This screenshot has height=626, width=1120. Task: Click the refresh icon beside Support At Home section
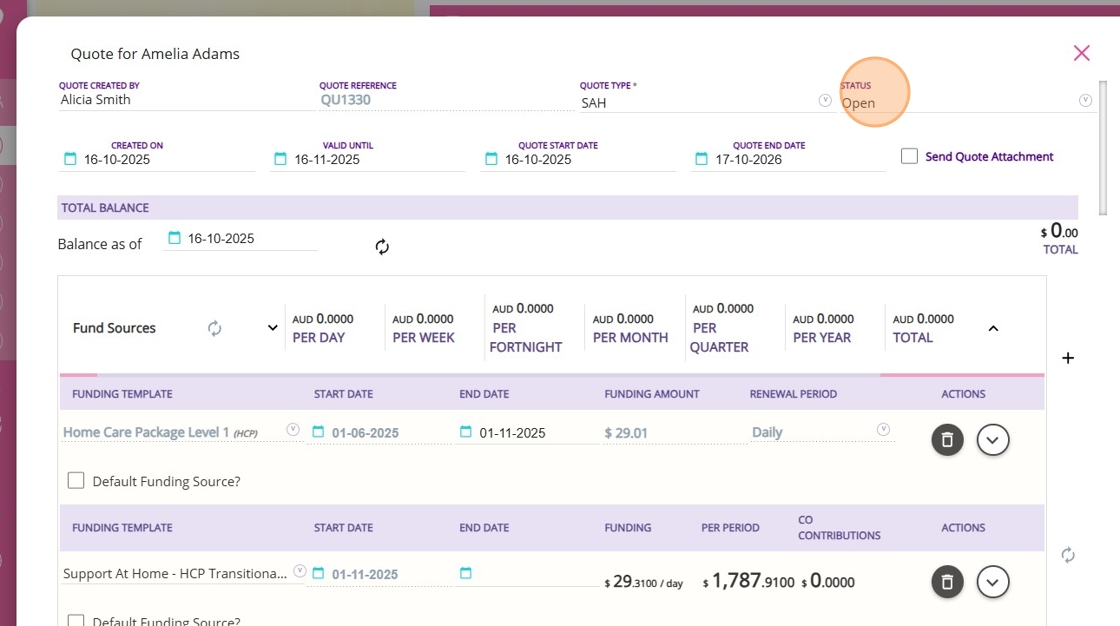1068,555
